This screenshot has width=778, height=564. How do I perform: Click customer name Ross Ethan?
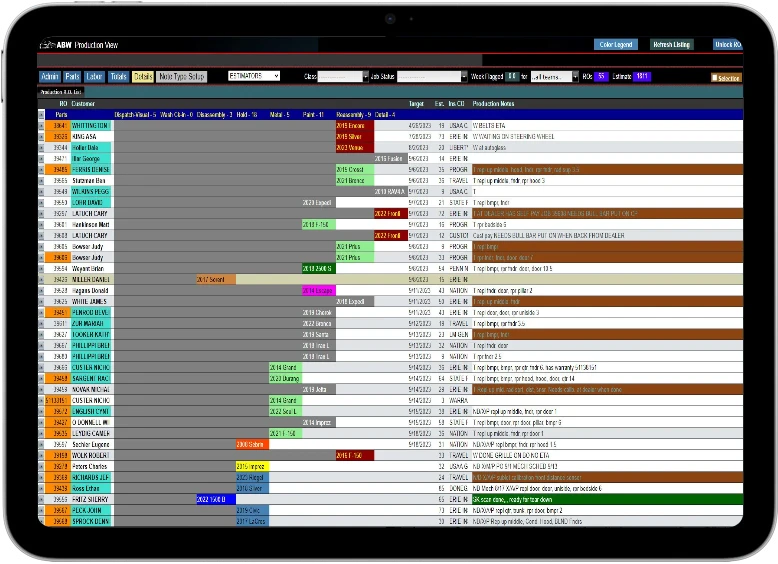(x=86, y=489)
